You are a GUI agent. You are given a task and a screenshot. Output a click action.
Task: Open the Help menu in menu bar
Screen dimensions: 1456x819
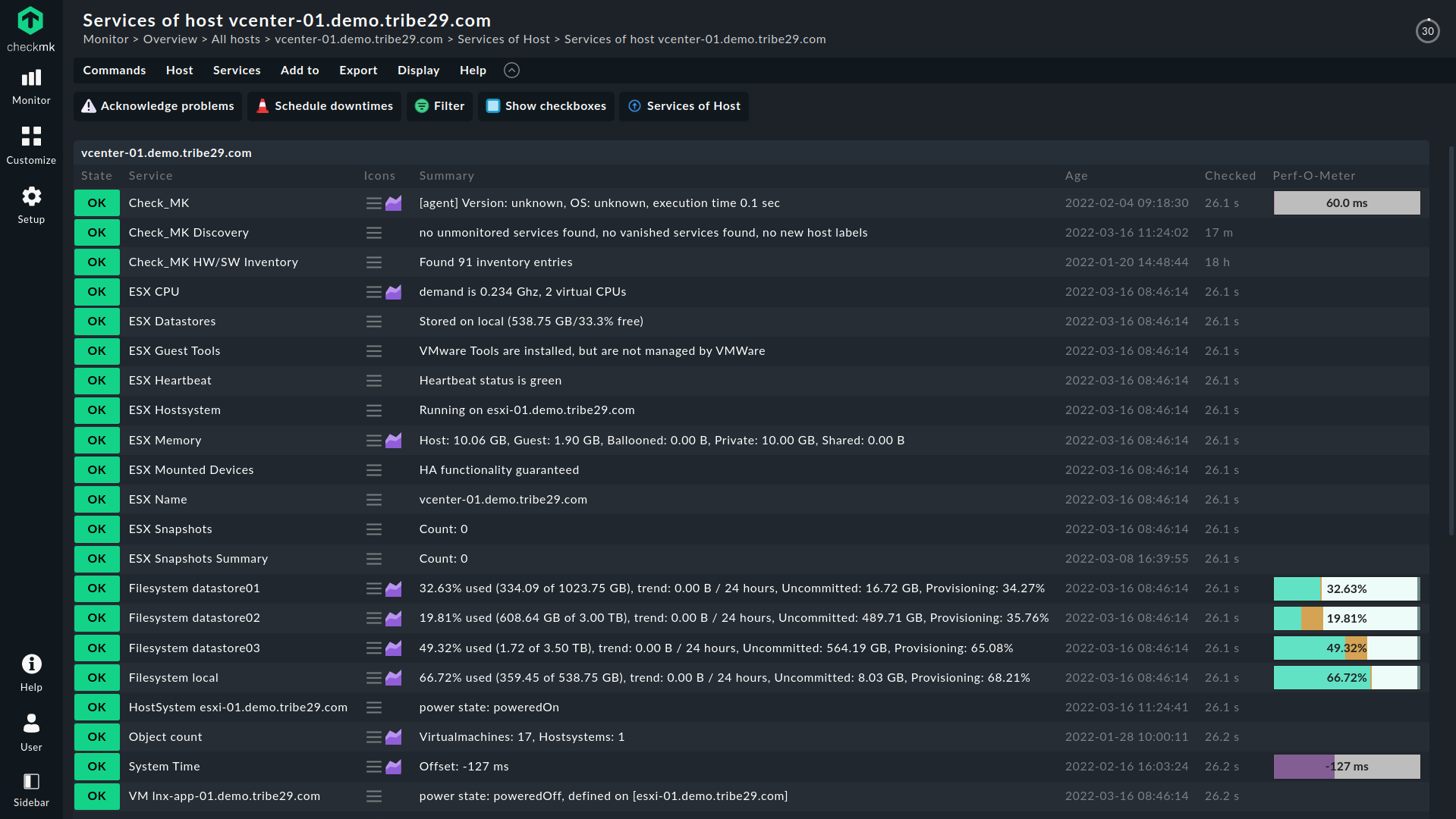click(473, 71)
